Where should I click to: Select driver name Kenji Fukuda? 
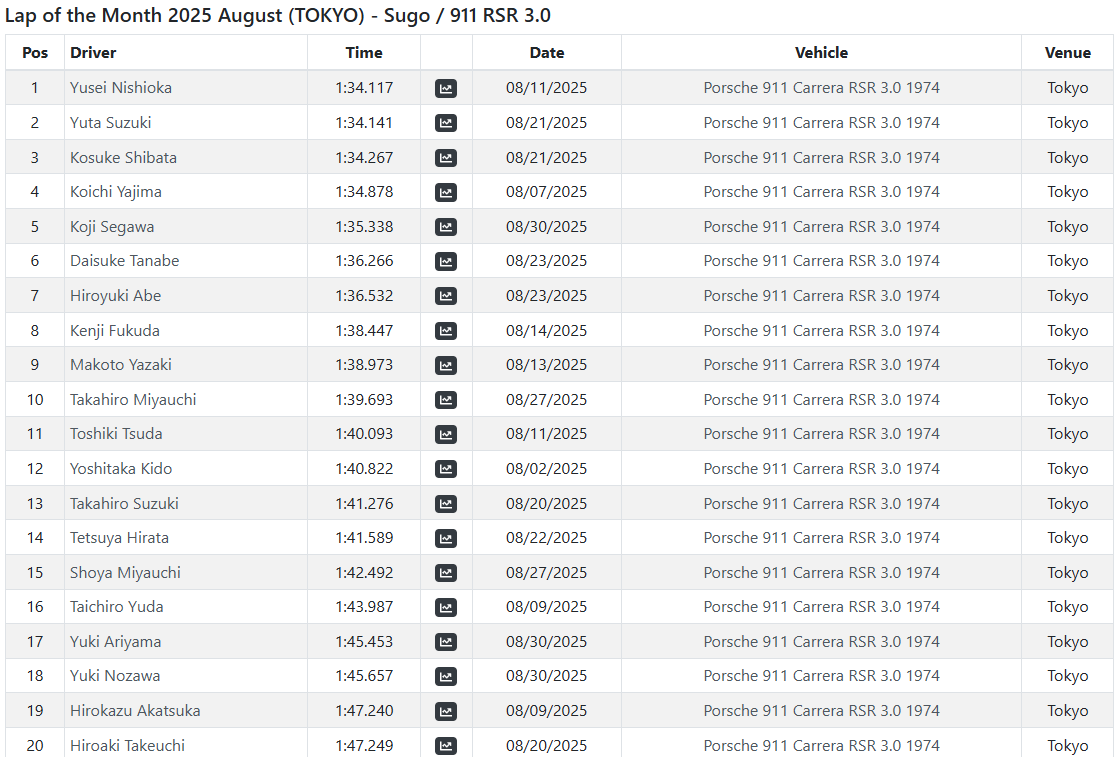115,330
